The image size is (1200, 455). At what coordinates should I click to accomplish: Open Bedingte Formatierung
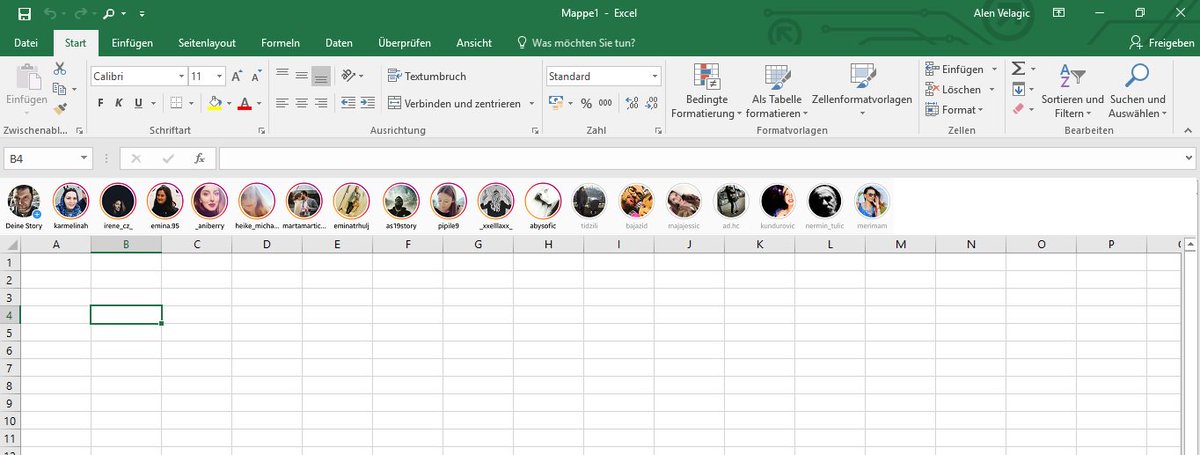click(707, 91)
